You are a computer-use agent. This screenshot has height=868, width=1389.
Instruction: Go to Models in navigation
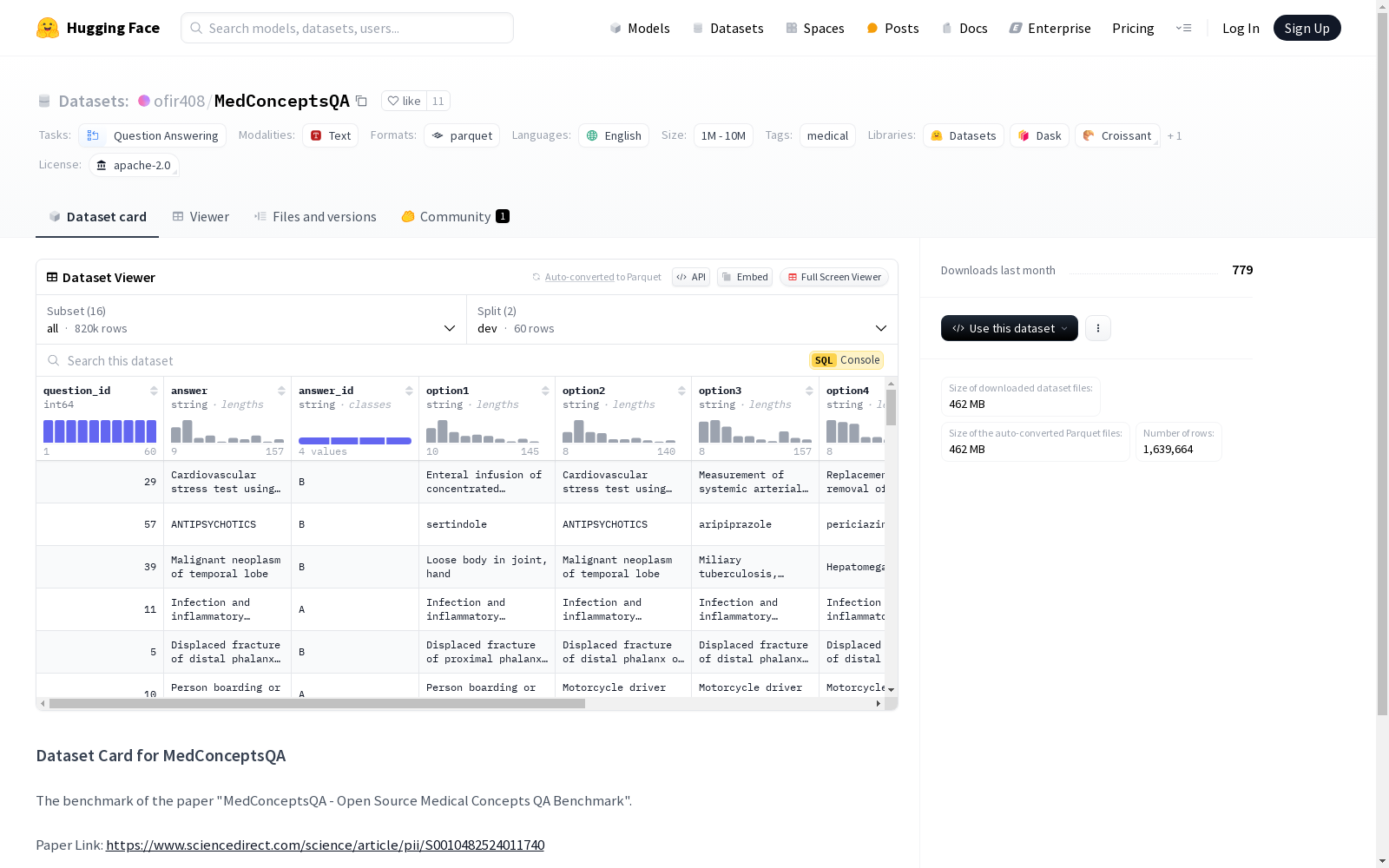[640, 28]
